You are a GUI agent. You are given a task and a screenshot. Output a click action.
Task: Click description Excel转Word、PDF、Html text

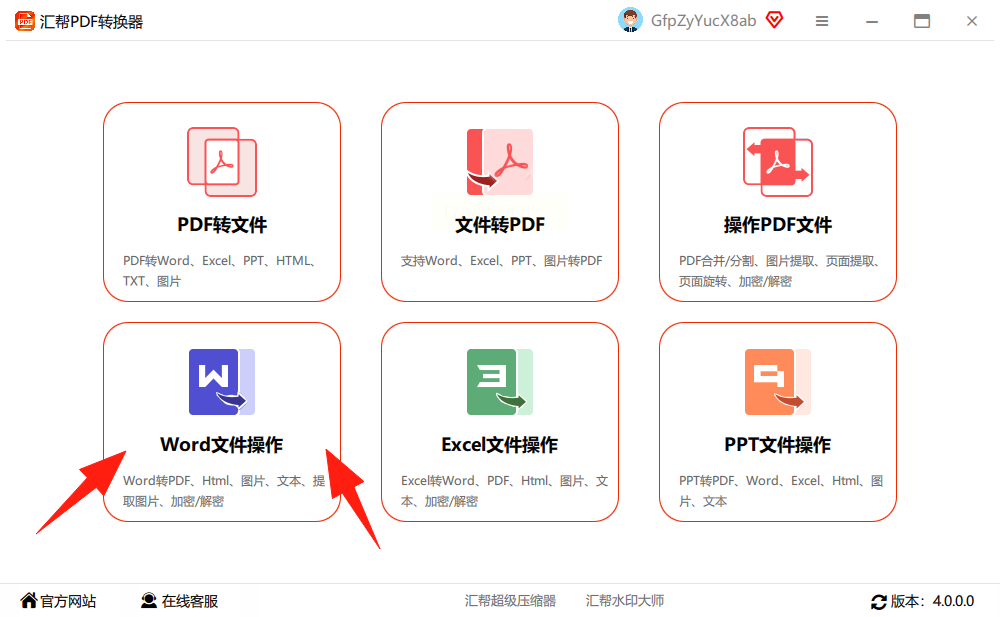pos(504,491)
